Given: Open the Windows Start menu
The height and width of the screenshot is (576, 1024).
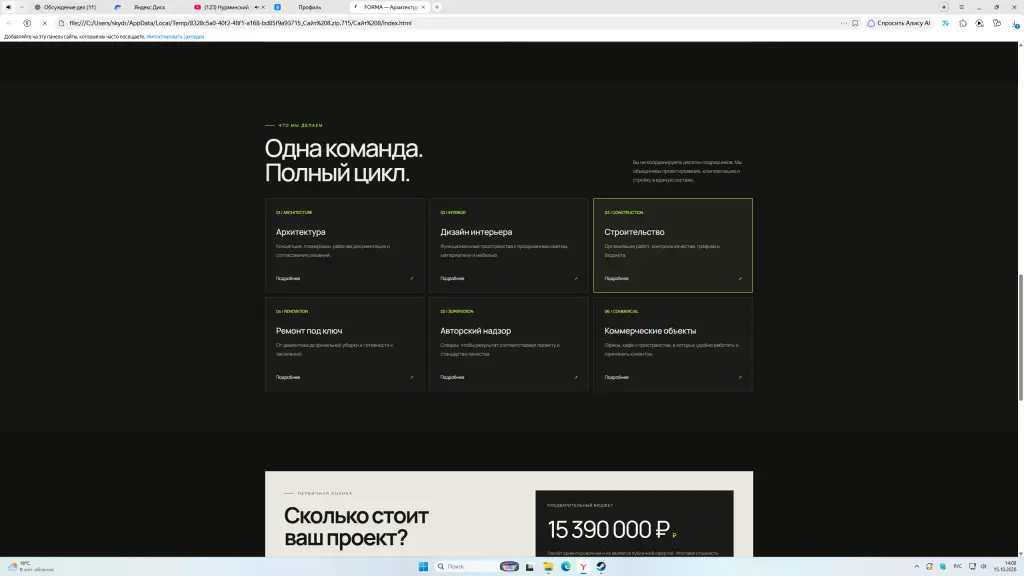Looking at the screenshot, I should tap(423, 566).
